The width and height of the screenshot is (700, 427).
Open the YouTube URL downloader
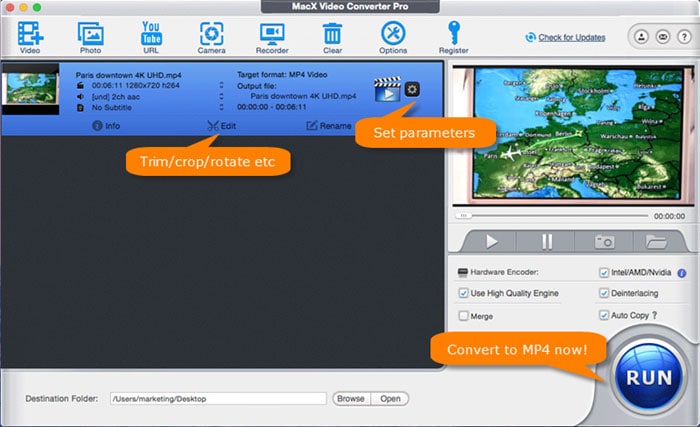[x=151, y=38]
